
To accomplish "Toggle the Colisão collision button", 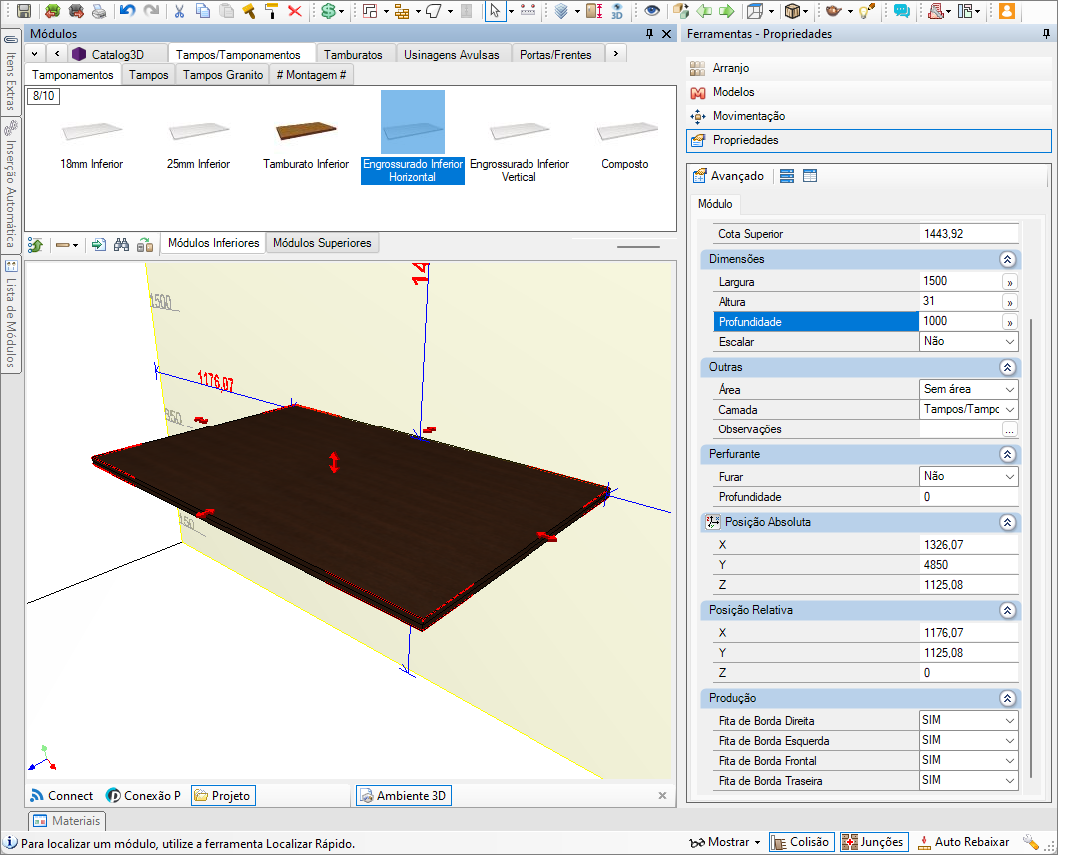I will click(800, 842).
